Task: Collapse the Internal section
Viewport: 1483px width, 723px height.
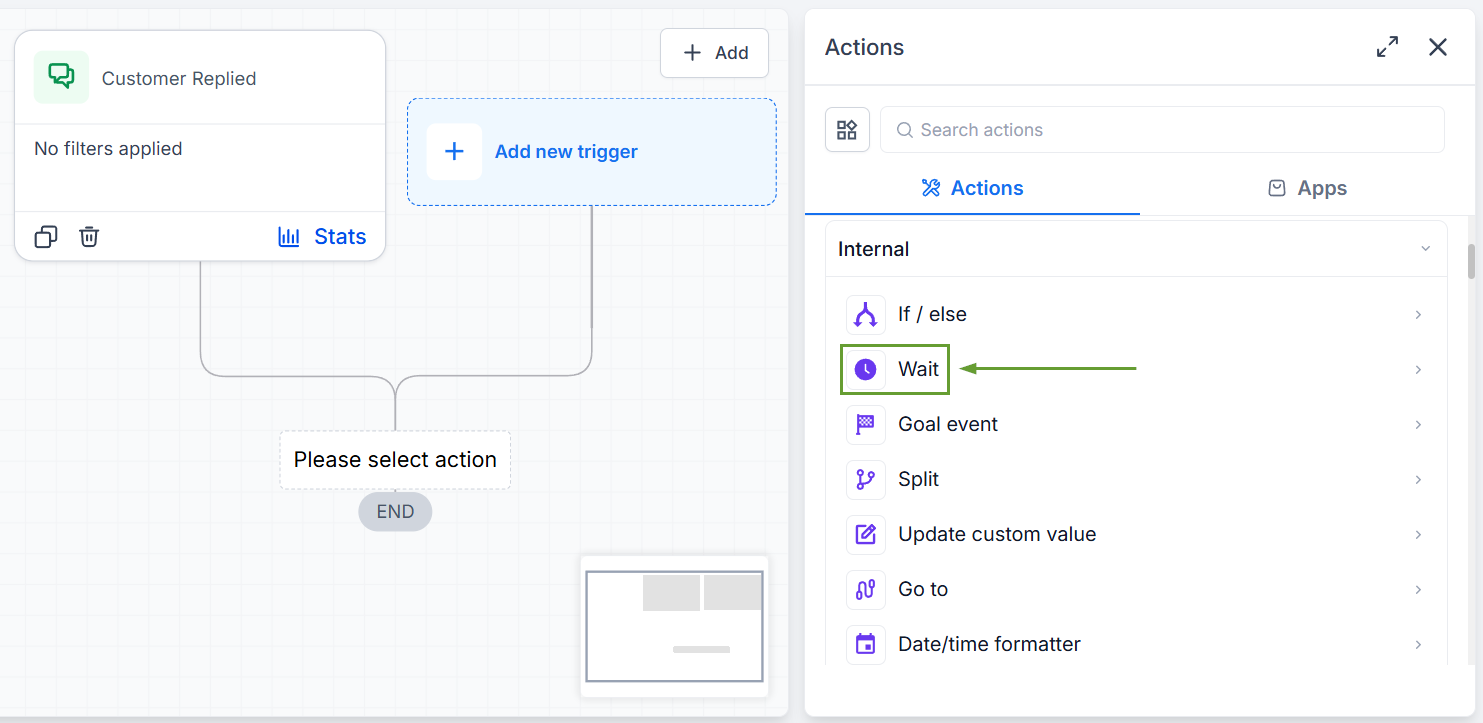Action: [1426, 249]
